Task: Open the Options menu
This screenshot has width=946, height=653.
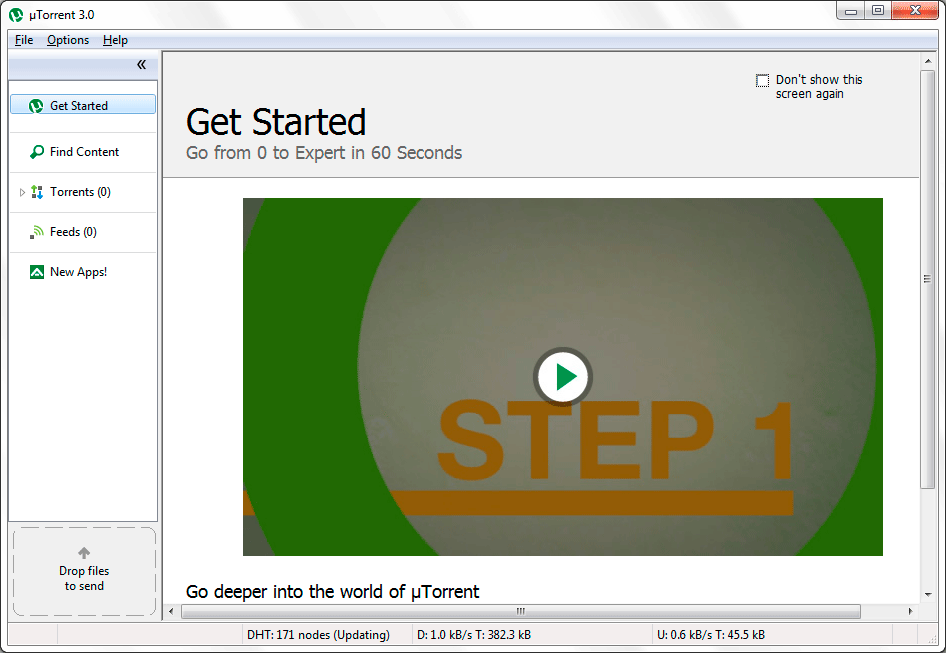Action: pos(68,40)
